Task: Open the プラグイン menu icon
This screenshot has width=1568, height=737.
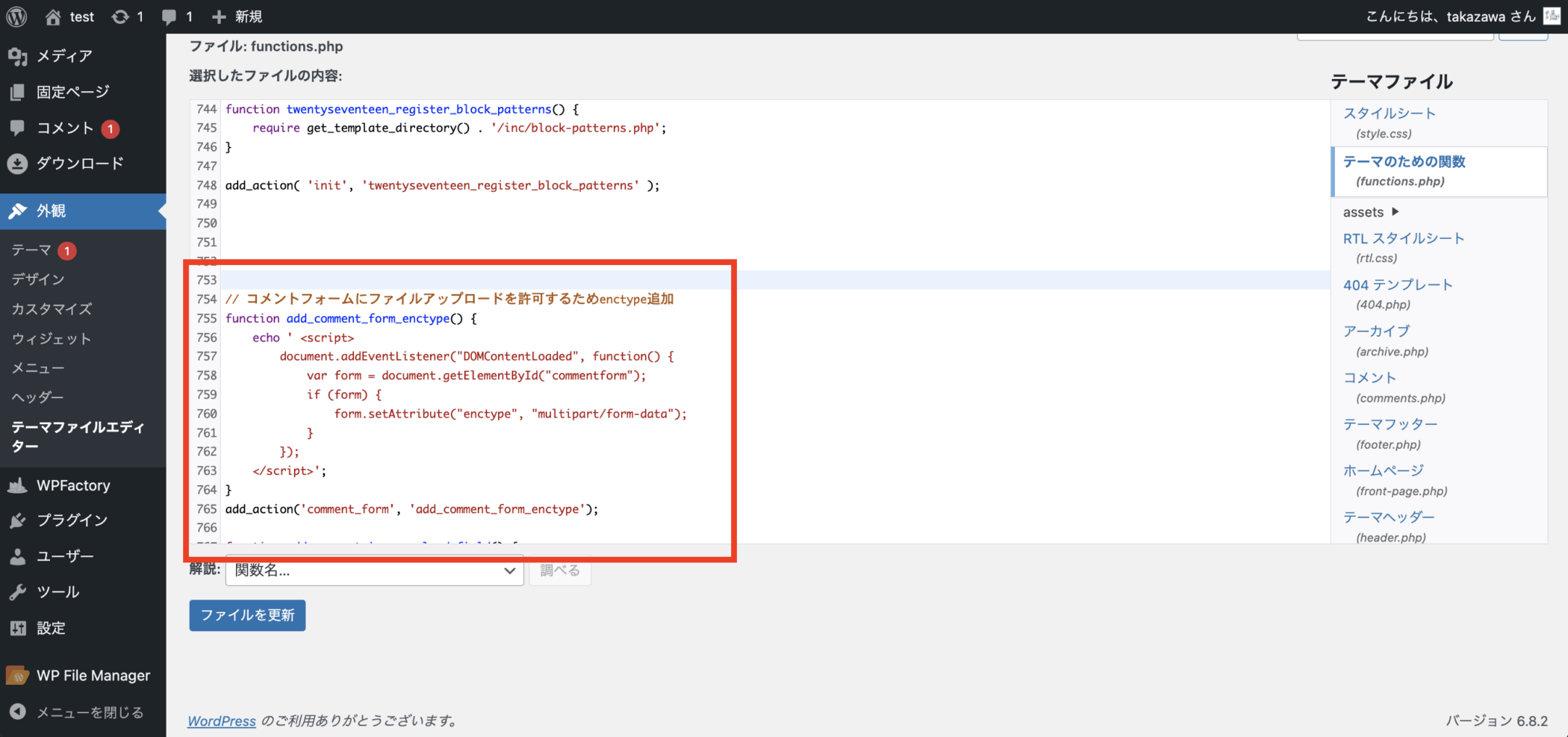Action: [18, 520]
